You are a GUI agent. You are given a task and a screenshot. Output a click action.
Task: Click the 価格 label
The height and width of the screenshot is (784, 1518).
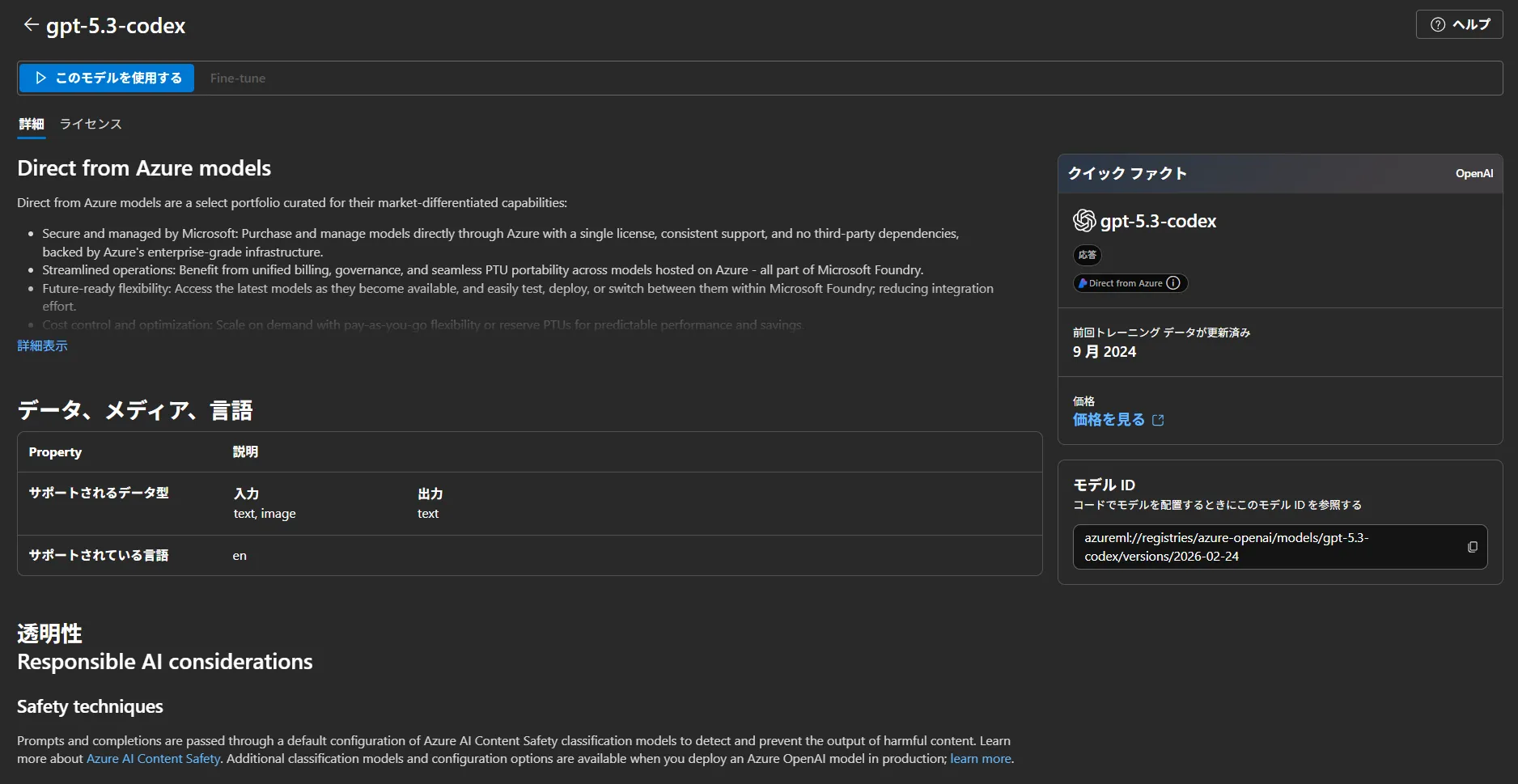(1083, 401)
